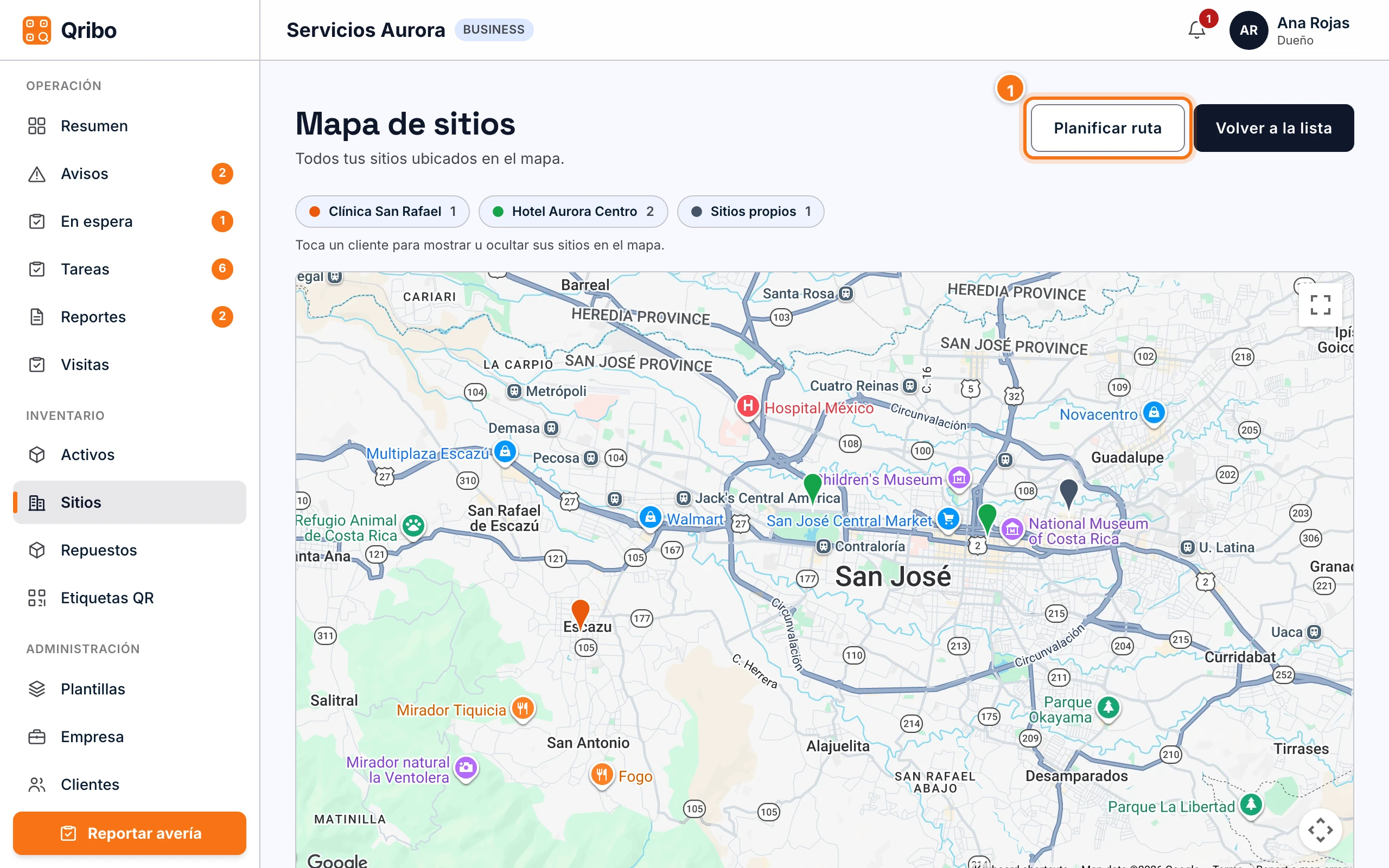Open Clientes in the sidebar
This screenshot has width=1389, height=868.
point(130,784)
